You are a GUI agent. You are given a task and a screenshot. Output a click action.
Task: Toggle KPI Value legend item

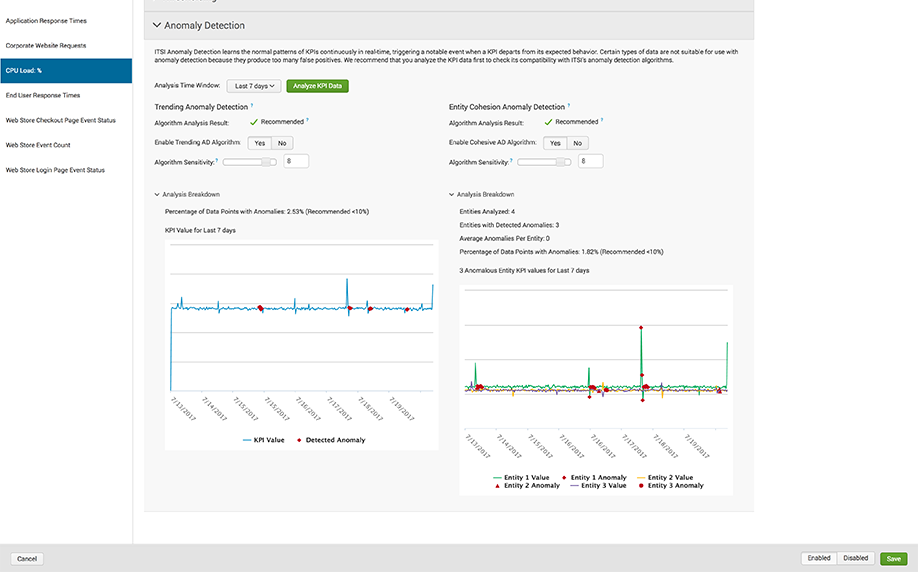click(x=263, y=440)
